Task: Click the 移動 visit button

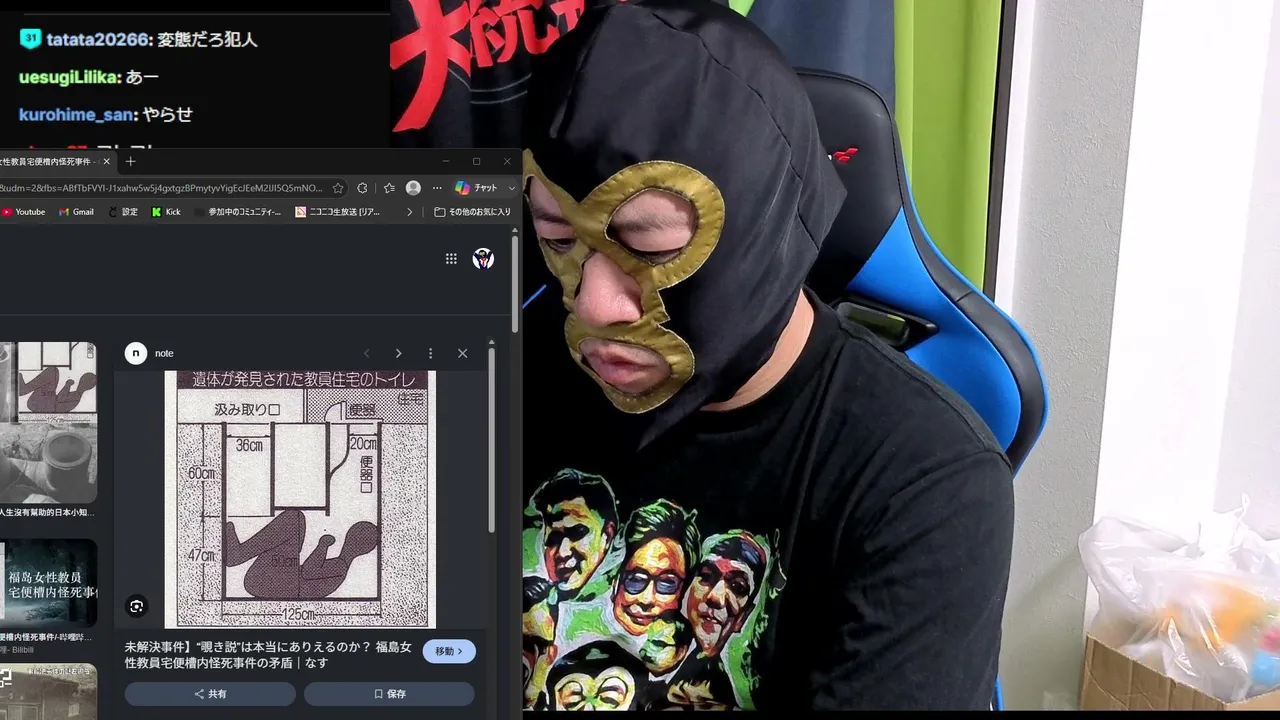Action: point(449,651)
